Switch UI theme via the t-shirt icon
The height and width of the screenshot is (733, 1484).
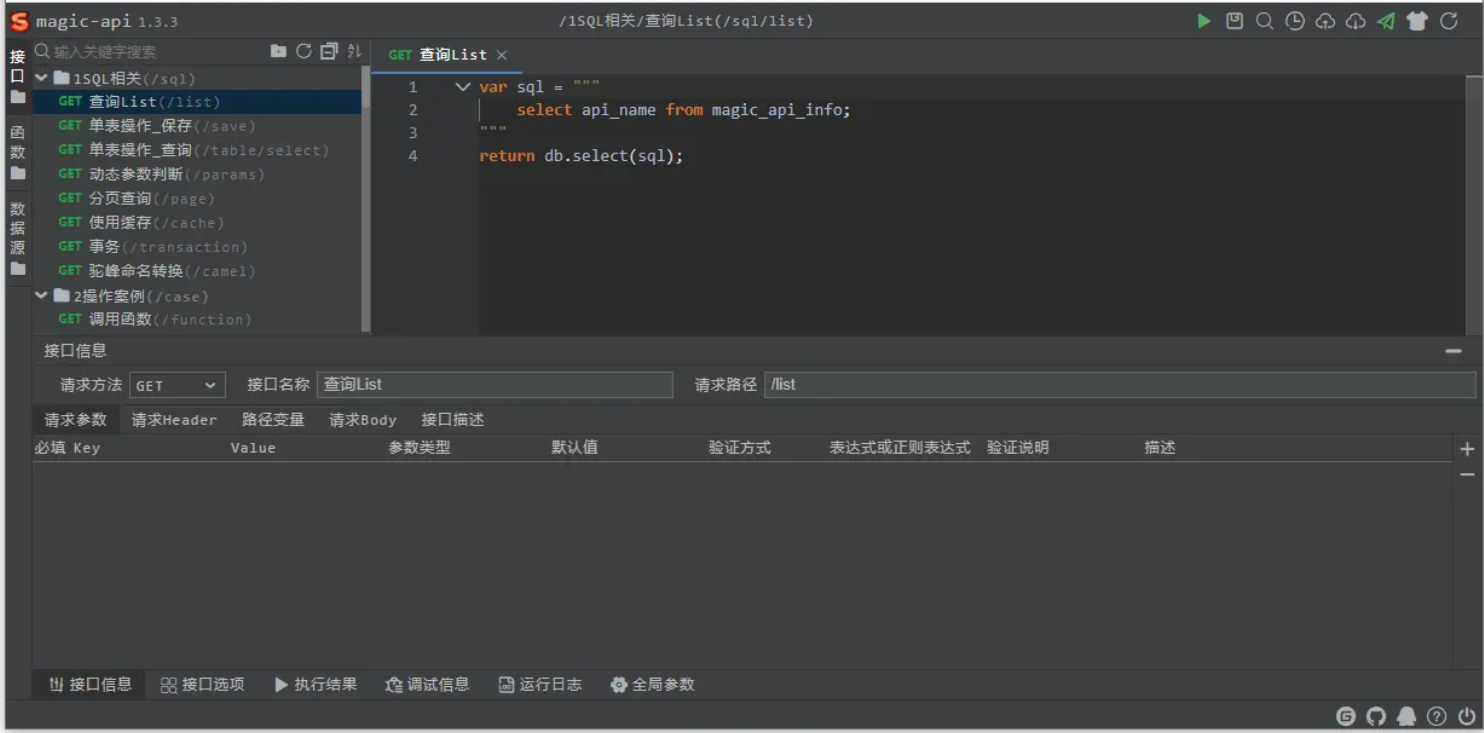tap(1417, 20)
